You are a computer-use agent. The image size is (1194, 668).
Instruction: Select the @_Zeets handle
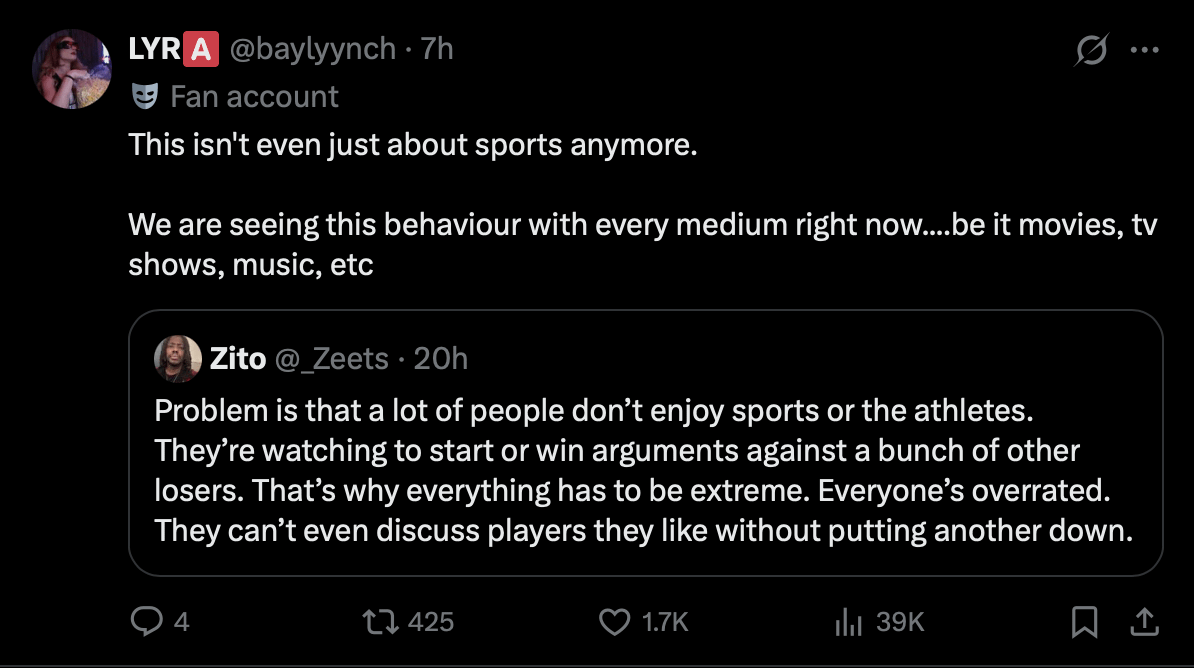[x=330, y=358]
